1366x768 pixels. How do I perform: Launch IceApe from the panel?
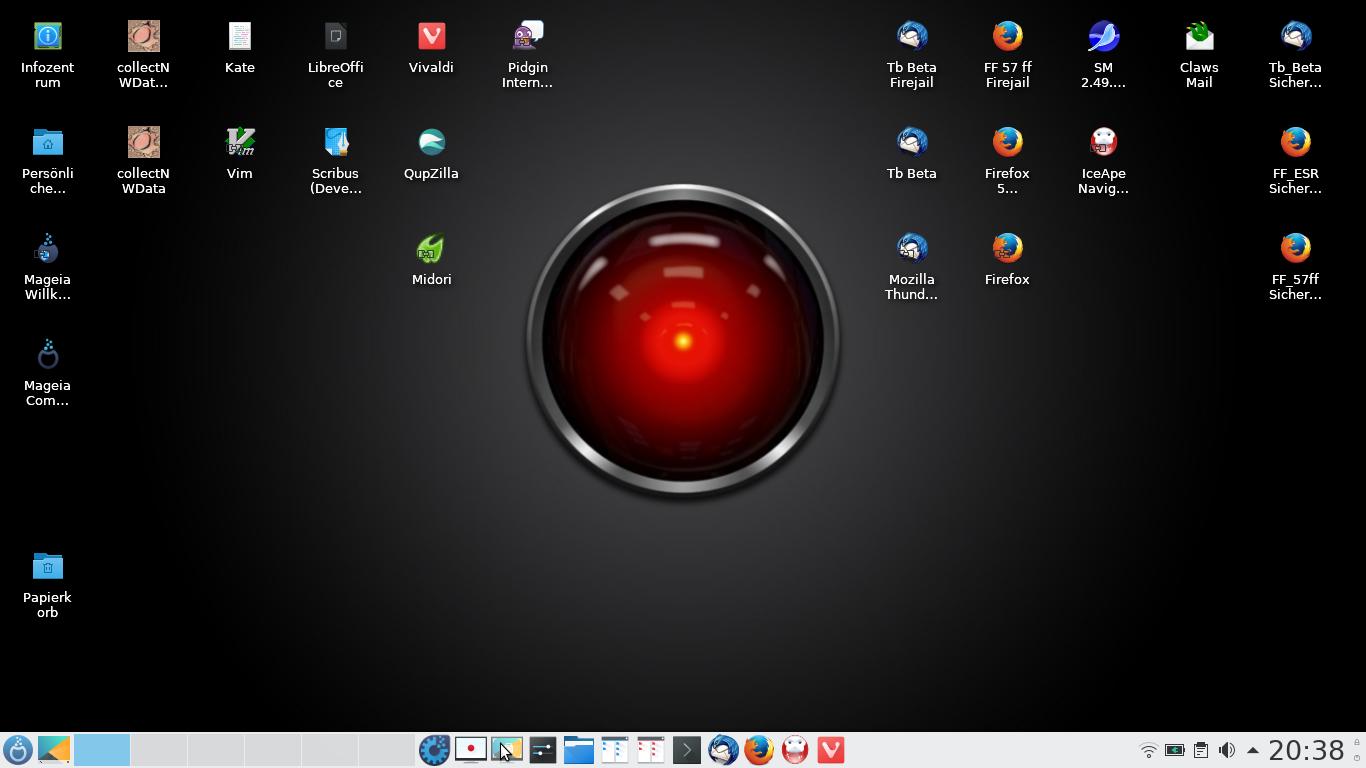(795, 750)
